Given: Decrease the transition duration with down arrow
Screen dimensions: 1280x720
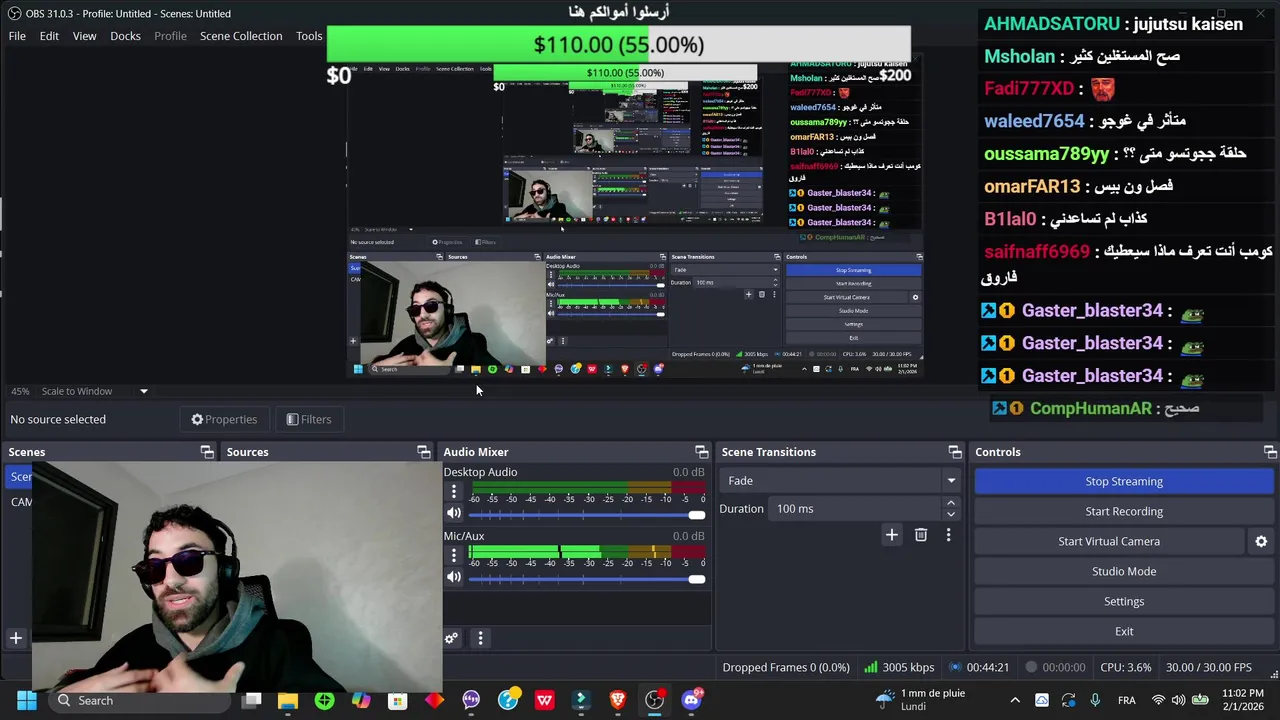Looking at the screenshot, I should (x=951, y=515).
